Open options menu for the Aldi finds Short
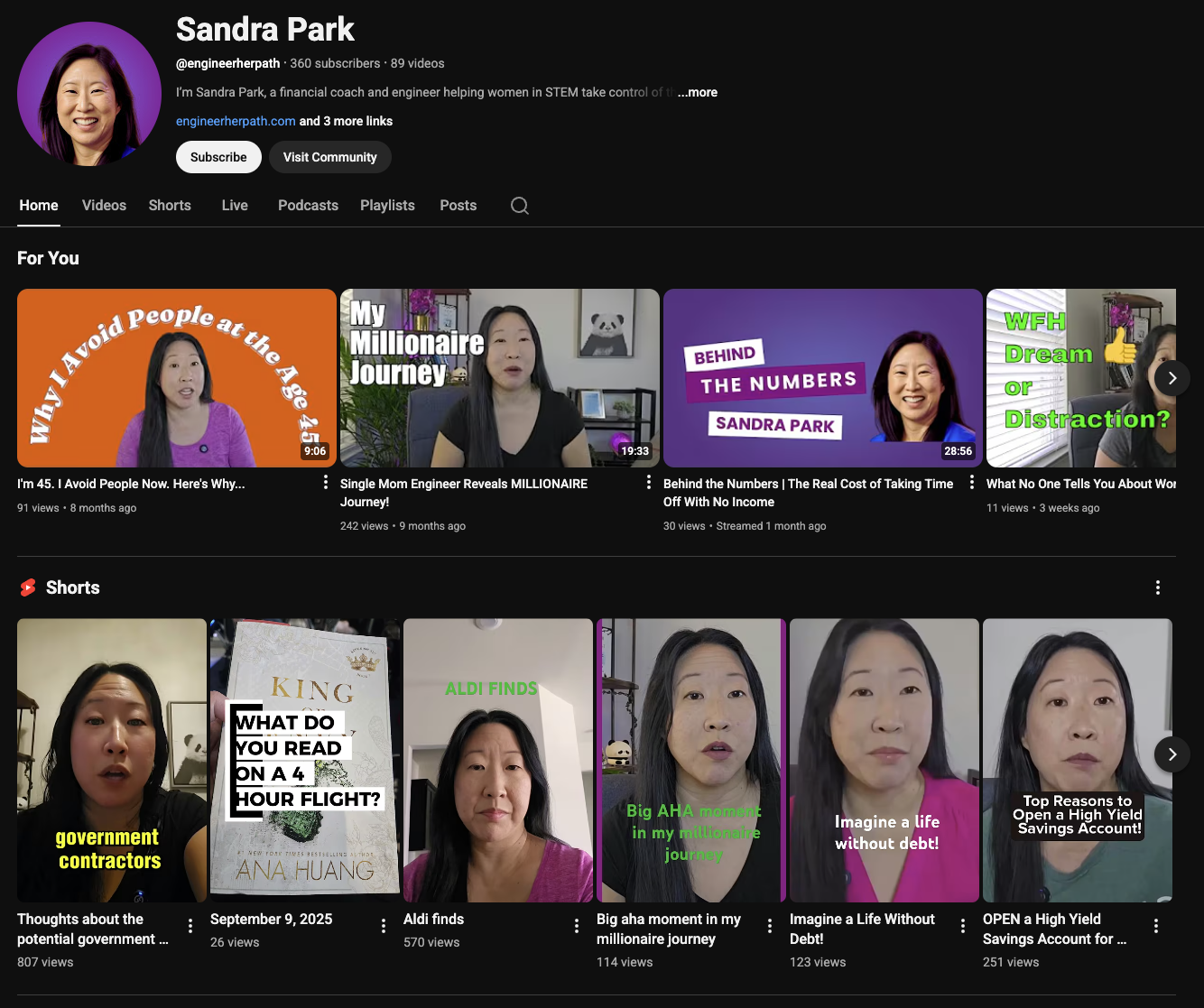 point(577,926)
